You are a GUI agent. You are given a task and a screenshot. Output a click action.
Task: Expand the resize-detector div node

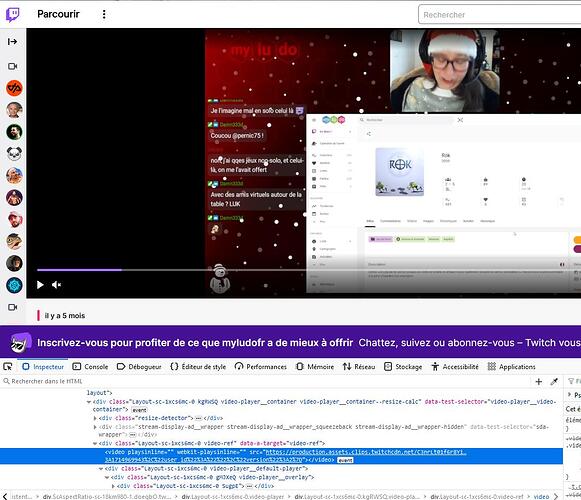pyautogui.click(x=95, y=418)
